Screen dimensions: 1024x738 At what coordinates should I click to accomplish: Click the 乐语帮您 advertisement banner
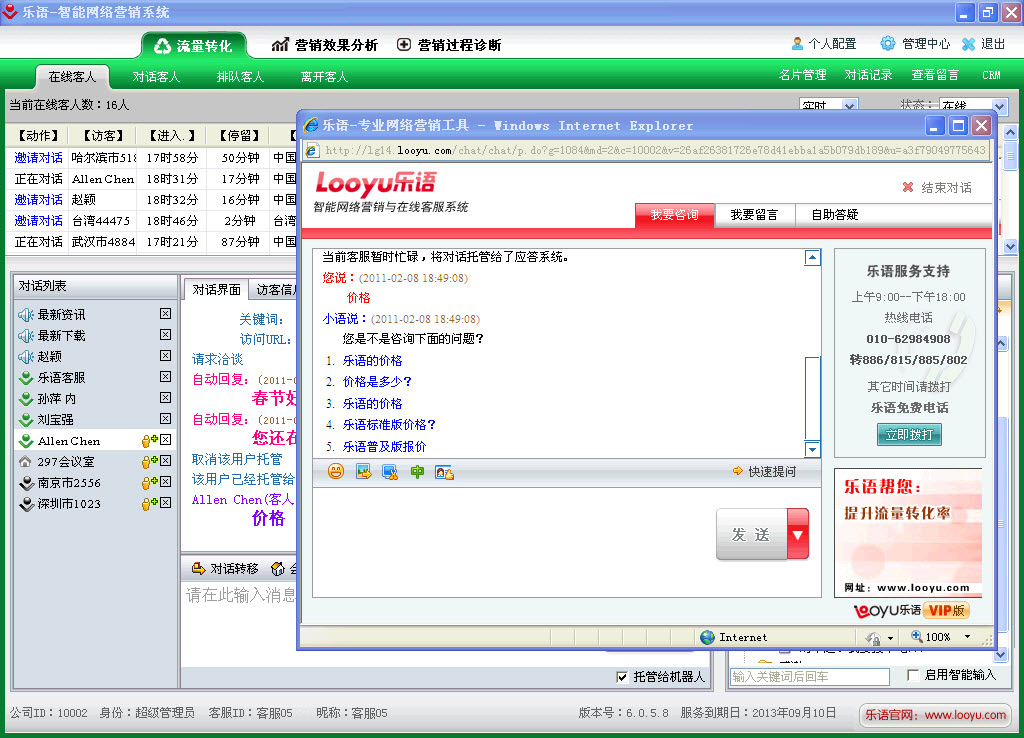click(908, 532)
